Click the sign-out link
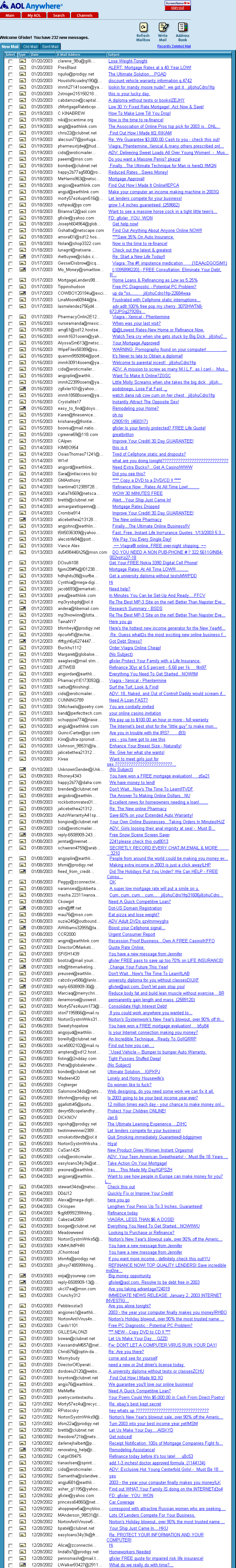This screenshot has width=236, height=1568. (177, 8)
